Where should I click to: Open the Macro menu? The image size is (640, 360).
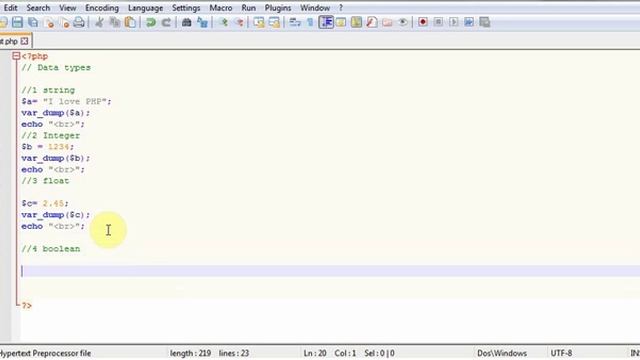pos(220,8)
